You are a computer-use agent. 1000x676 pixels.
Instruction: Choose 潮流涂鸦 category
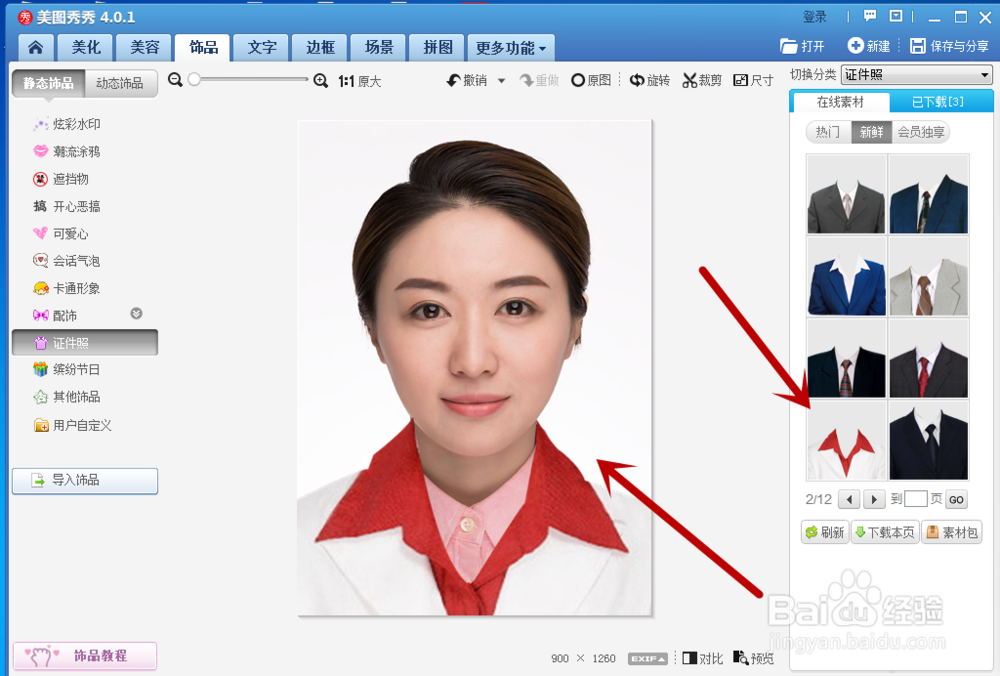(x=67, y=152)
